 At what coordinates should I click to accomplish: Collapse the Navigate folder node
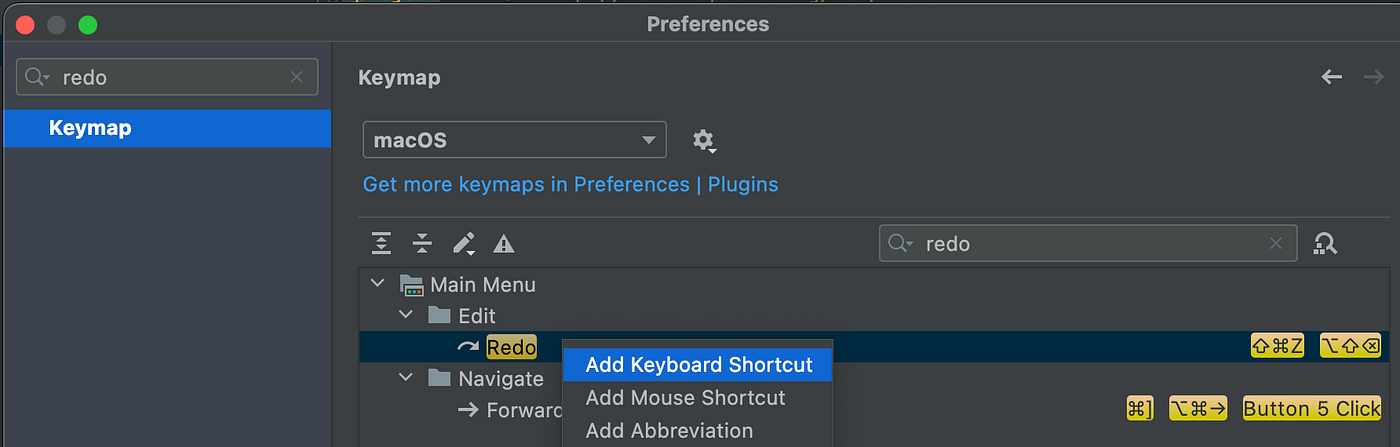tap(406, 378)
